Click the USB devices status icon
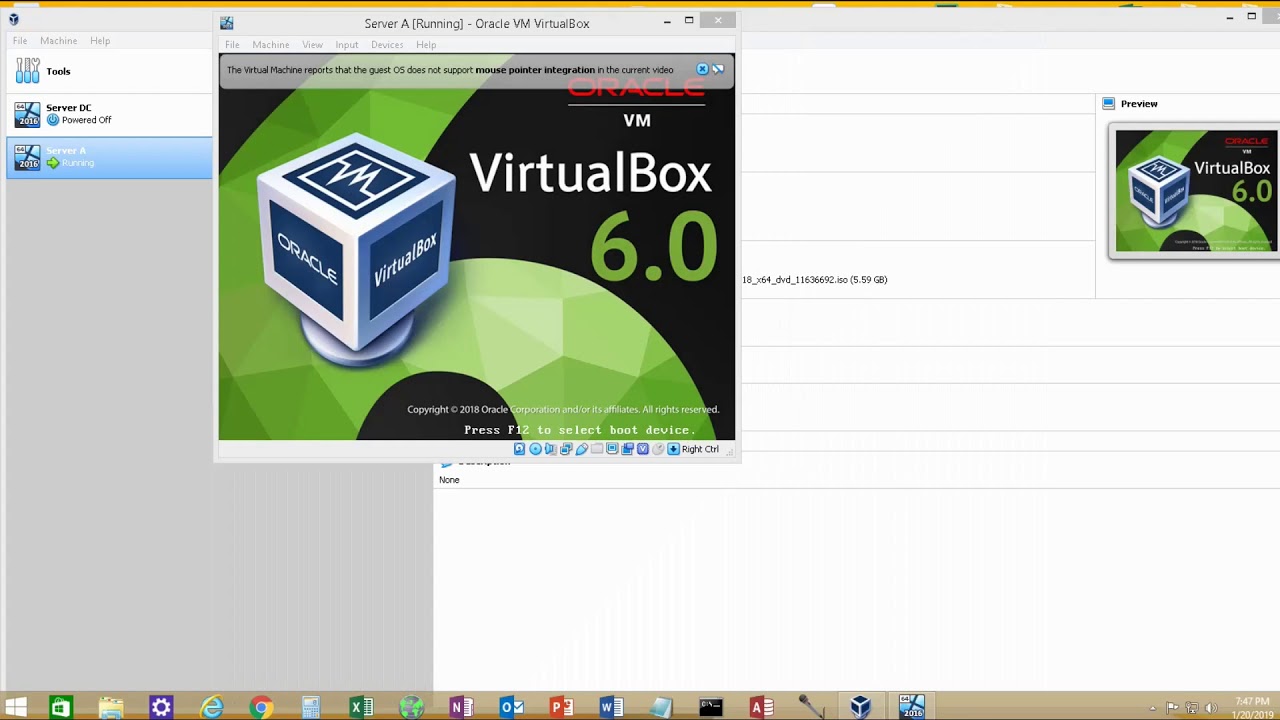This screenshot has height=720, width=1280. pyautogui.click(x=581, y=449)
